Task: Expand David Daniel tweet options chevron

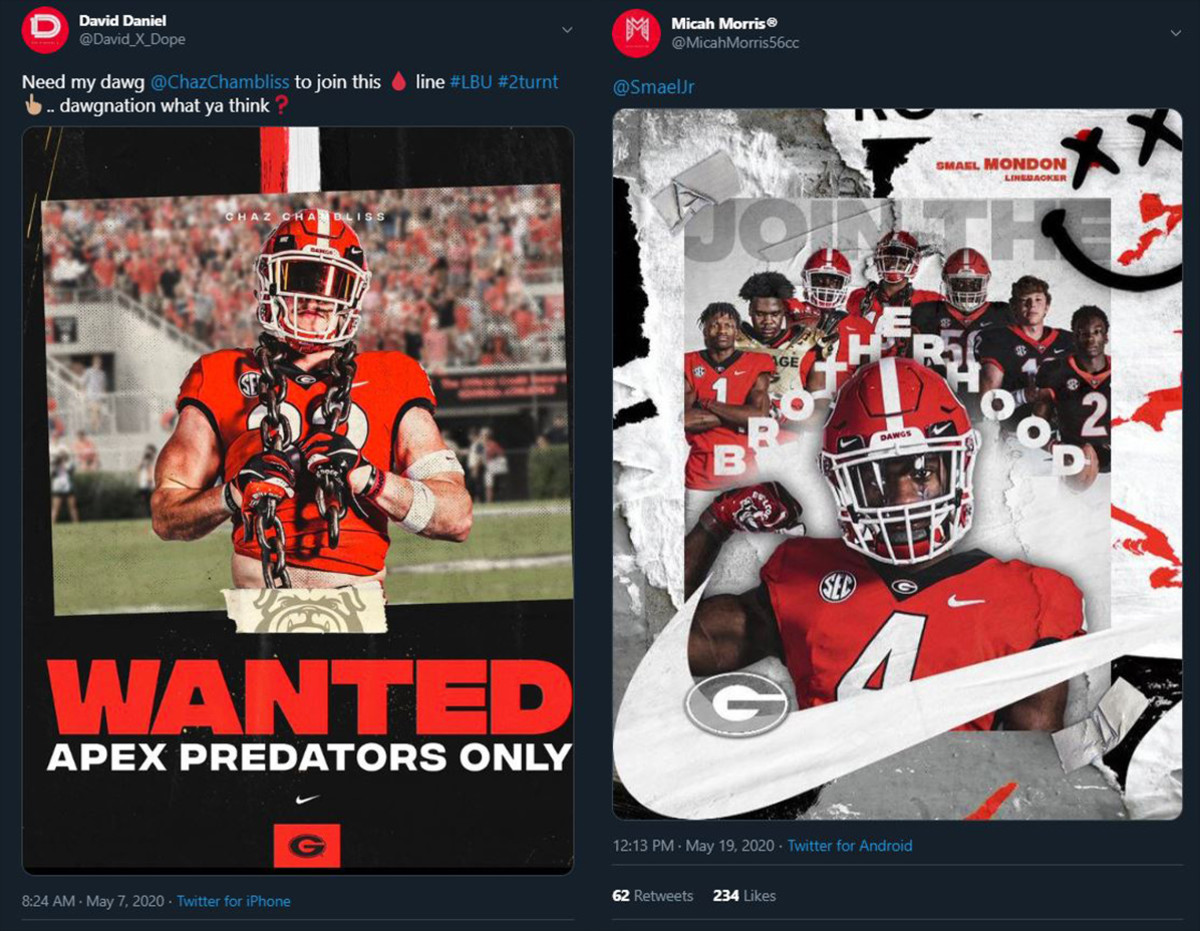Action: 567,31
